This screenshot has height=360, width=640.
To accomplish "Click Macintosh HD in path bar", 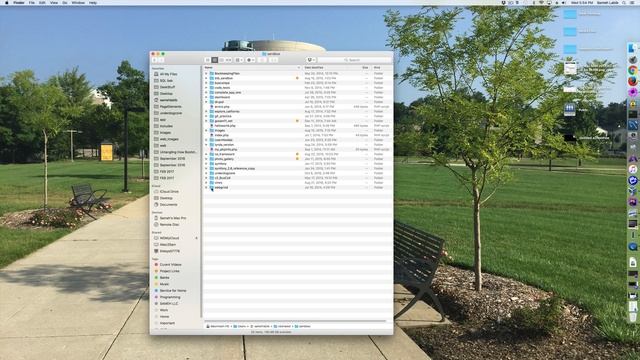I will [218, 327].
